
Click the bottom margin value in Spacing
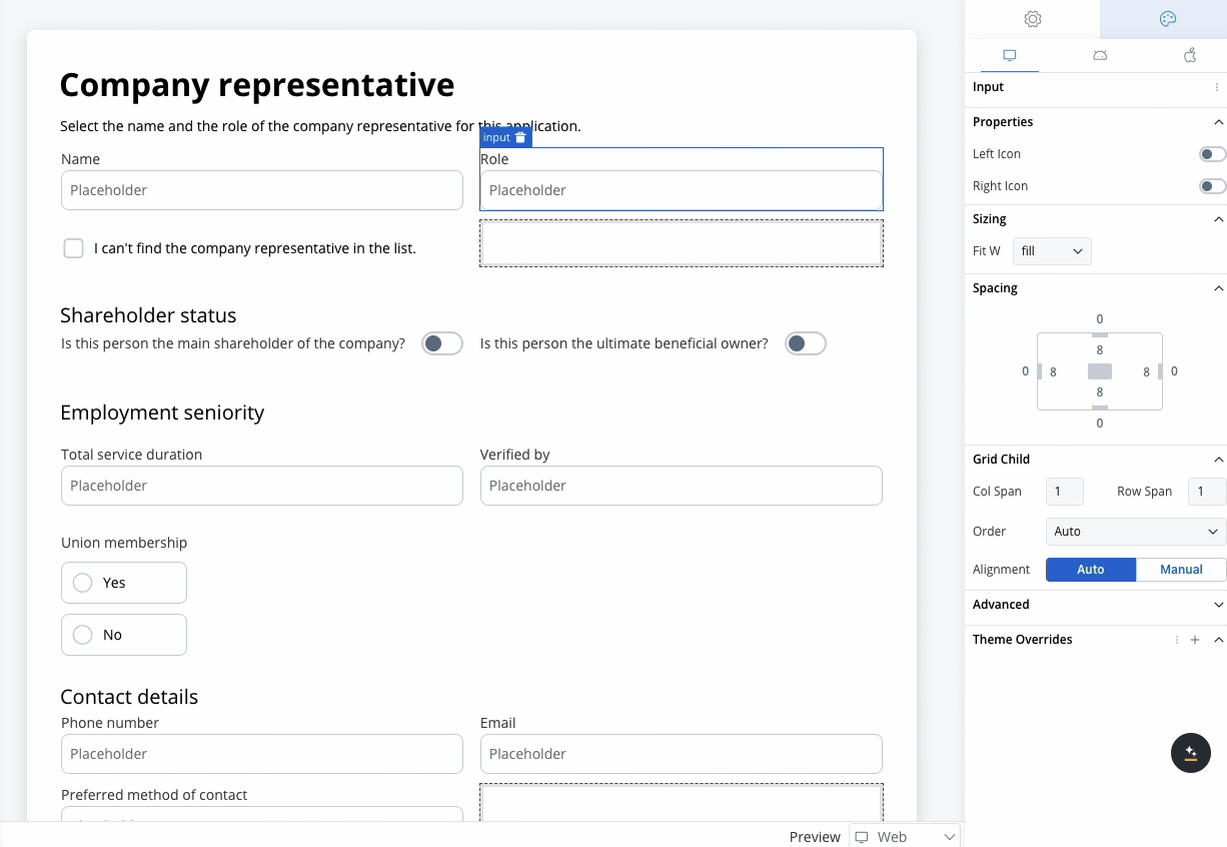tap(1100, 423)
